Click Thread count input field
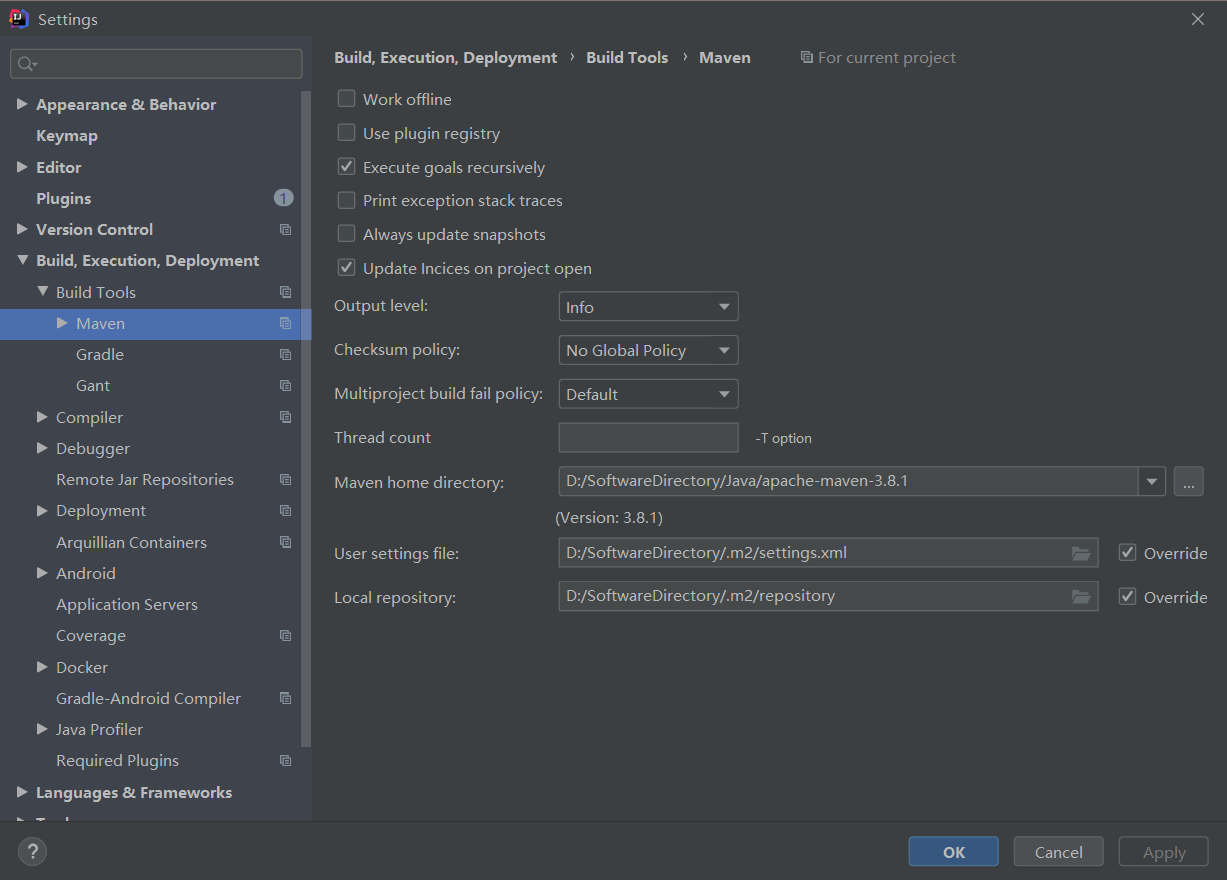The width and height of the screenshot is (1227, 880). (x=648, y=438)
